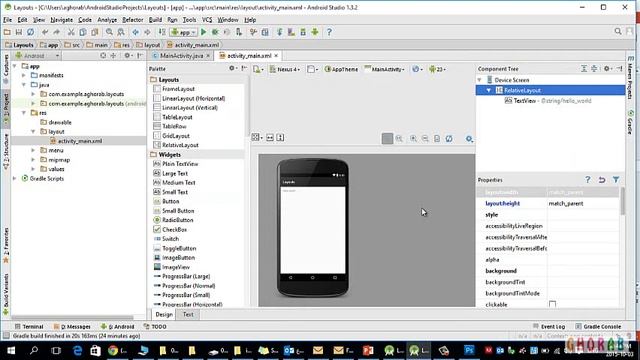Switch to the Text editor tab
This screenshot has height=360, width=640.
click(x=188, y=314)
